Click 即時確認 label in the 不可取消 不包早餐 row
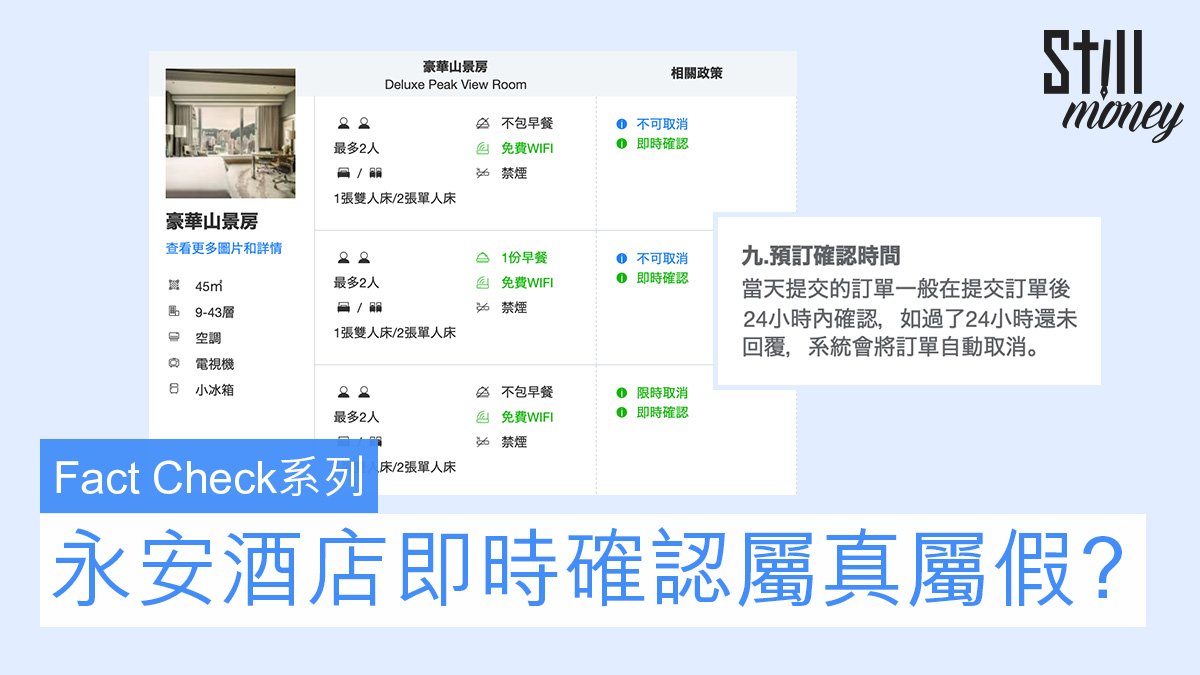The height and width of the screenshot is (675, 1200). 662,144
